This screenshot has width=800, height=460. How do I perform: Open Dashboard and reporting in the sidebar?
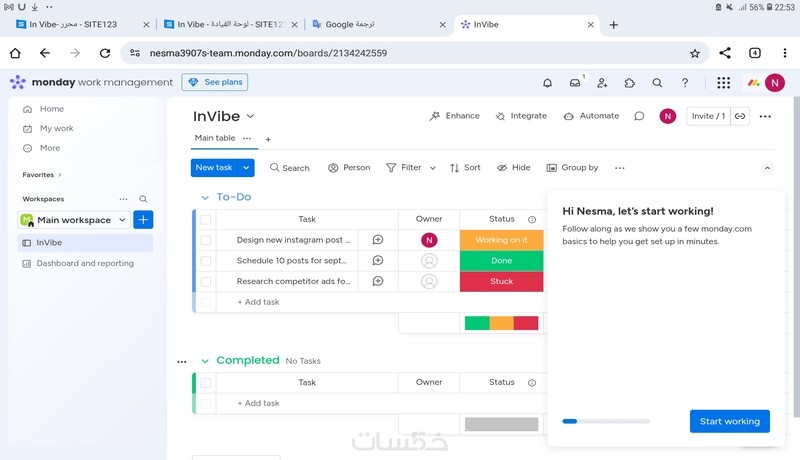pos(85,264)
